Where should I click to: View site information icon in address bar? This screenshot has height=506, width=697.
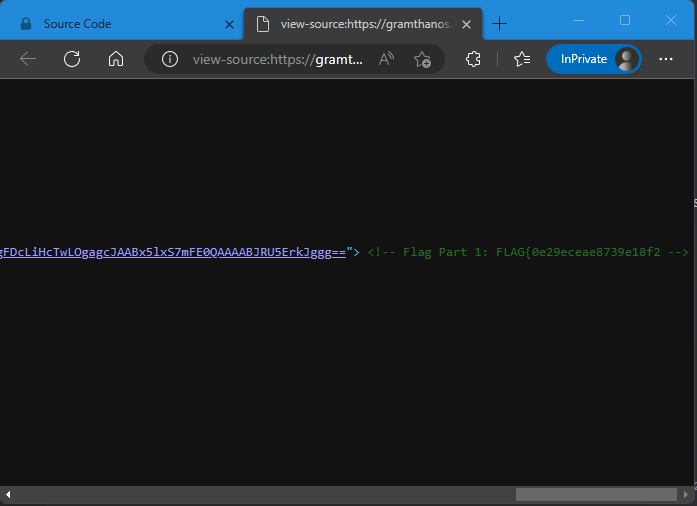click(170, 59)
